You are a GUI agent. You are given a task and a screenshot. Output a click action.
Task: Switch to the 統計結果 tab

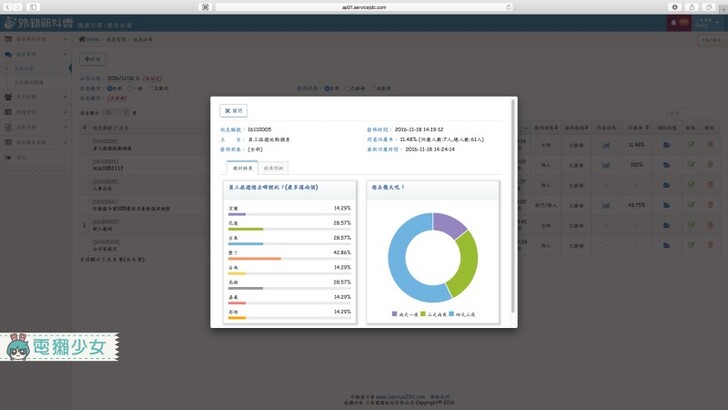point(242,168)
